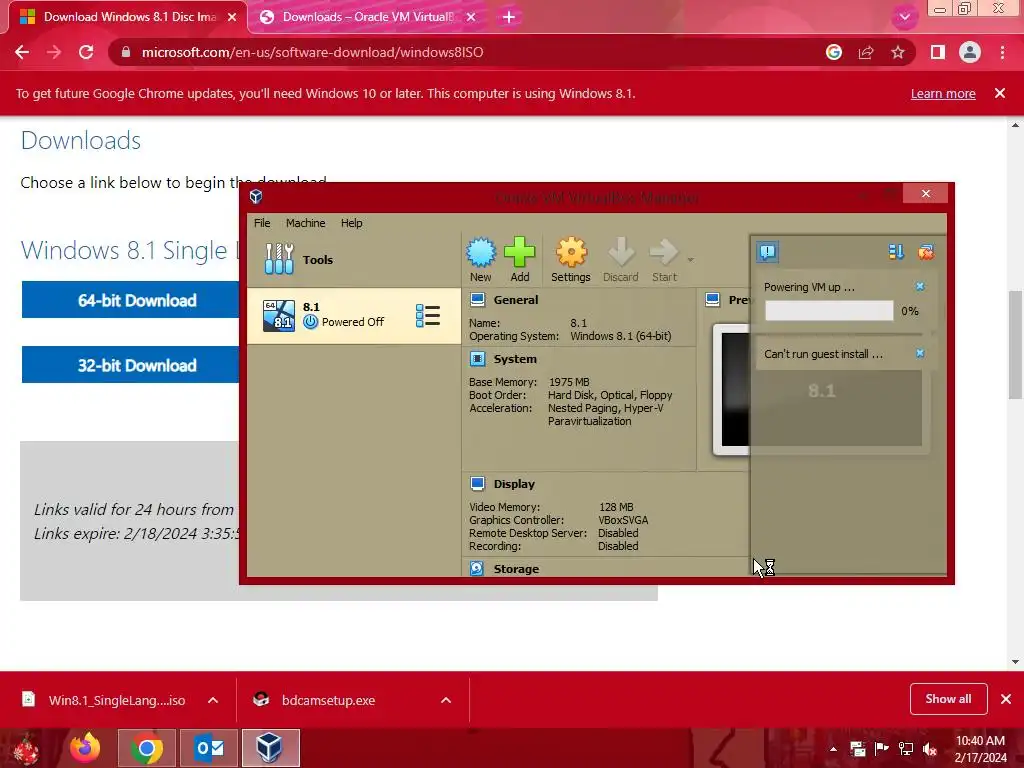
Task: Toggle the Chrome side panel icon
Action: coord(938,52)
